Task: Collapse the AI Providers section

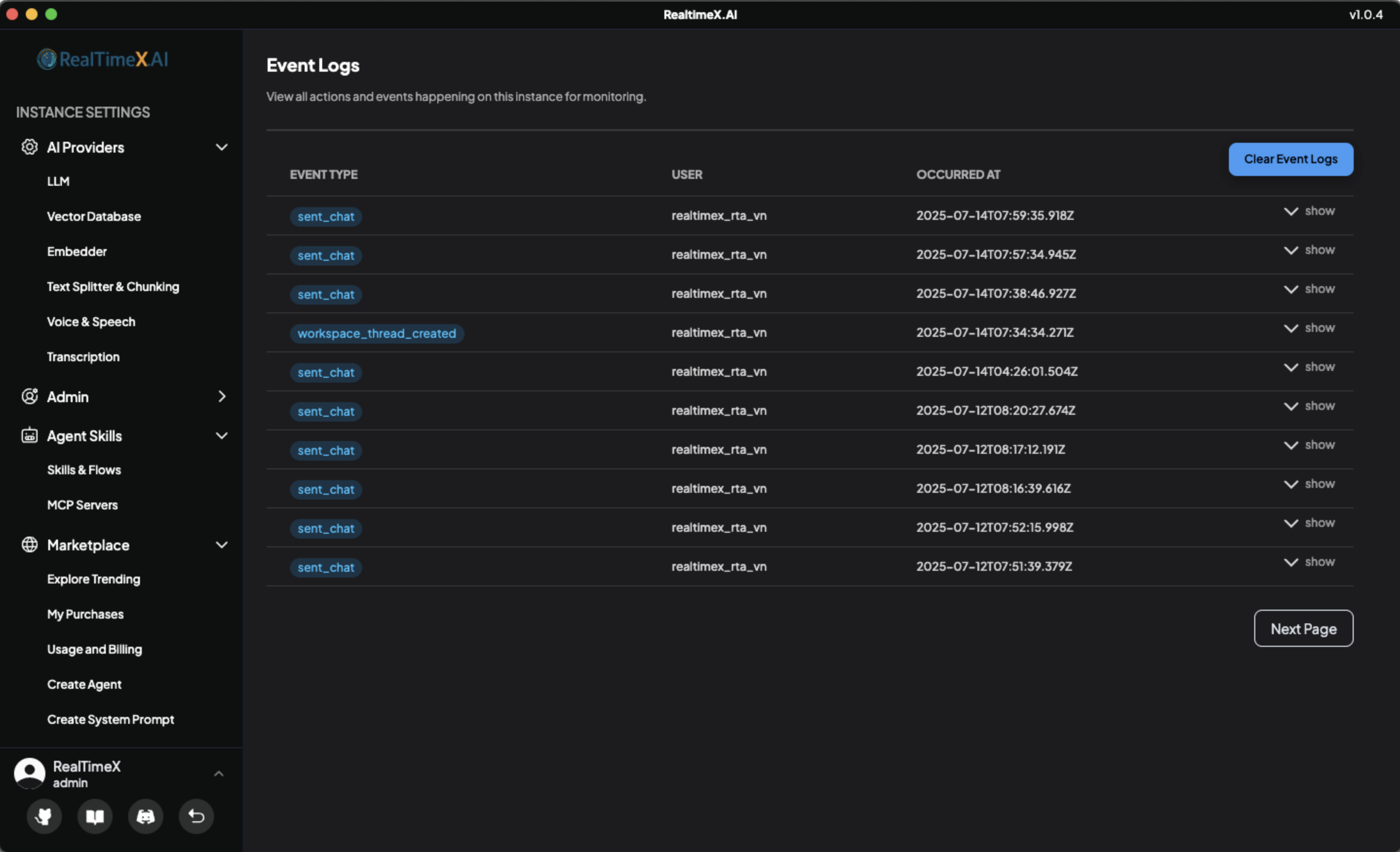Action: [222, 147]
